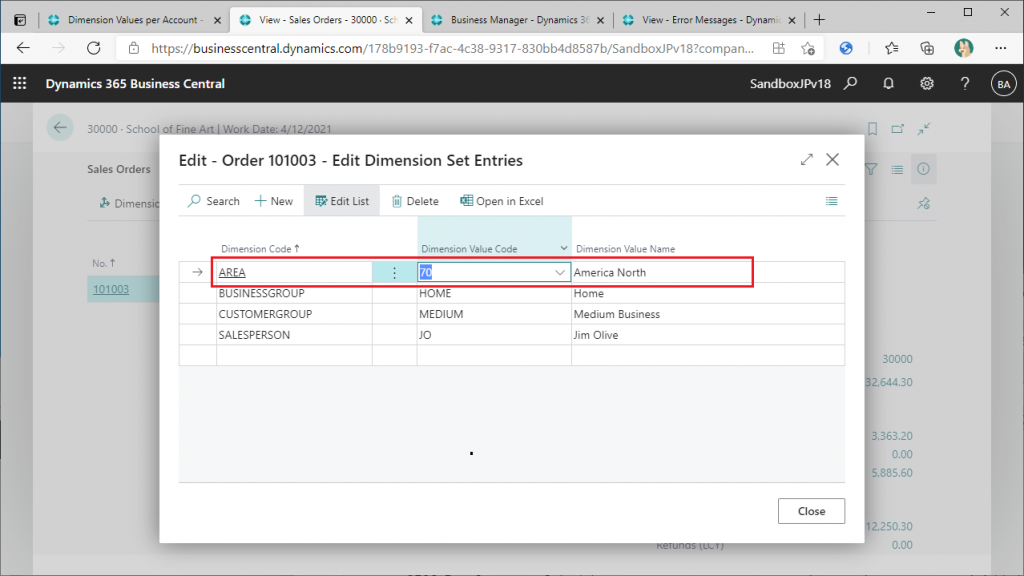
Task: Delete the selected dimension entry
Action: click(x=415, y=201)
